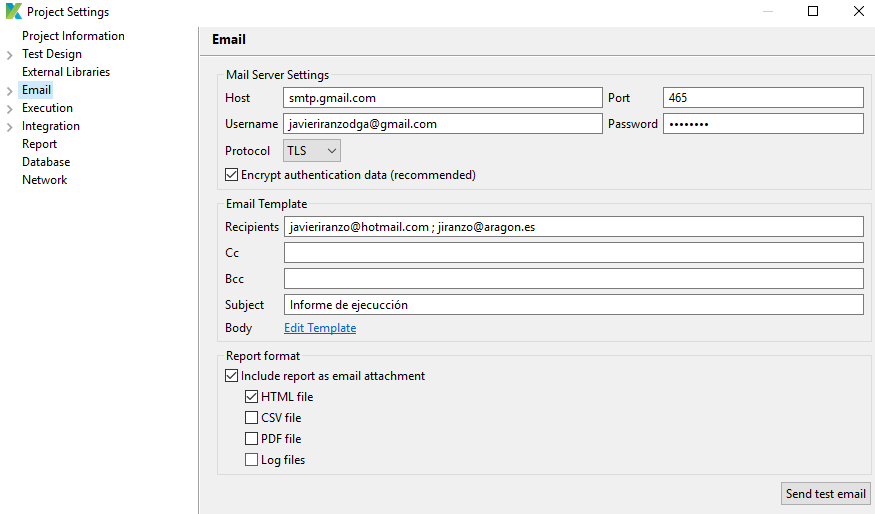
Task: Enable the PDF file checkbox
Action: [252, 439]
